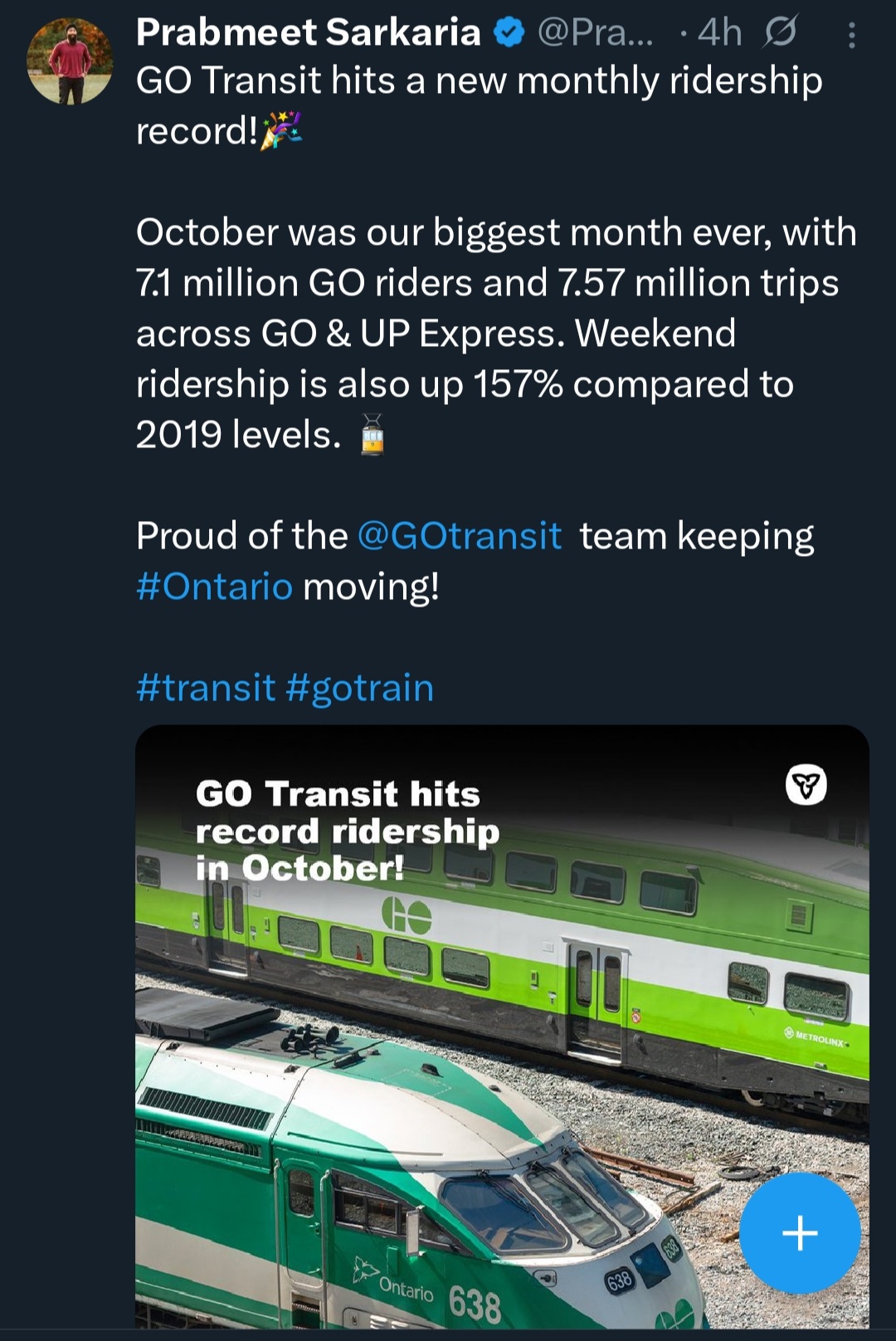Open the @GOtransit mention link
The image size is (896, 1341).
[459, 536]
